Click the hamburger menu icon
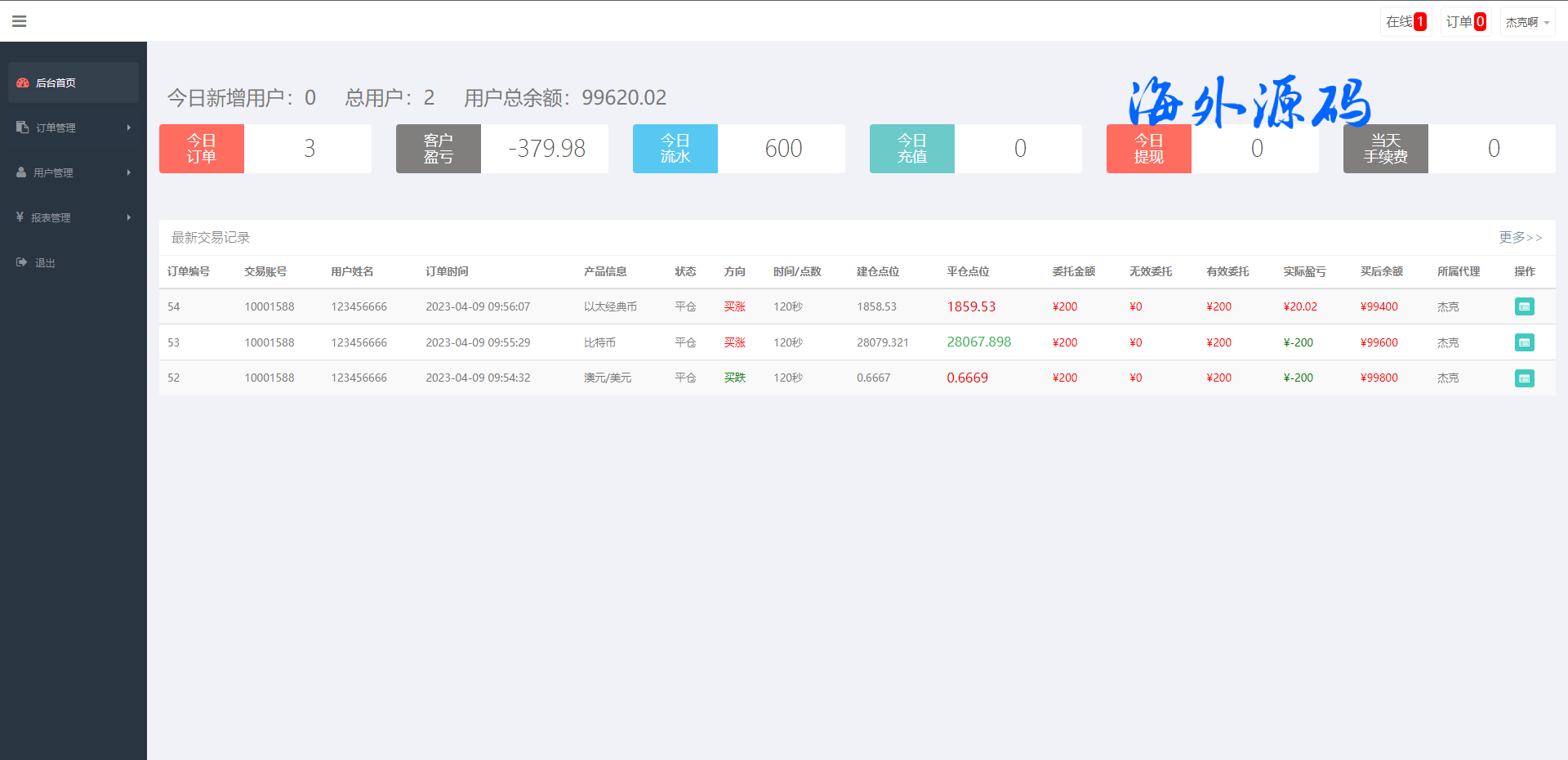This screenshot has width=1568, height=760. [20, 21]
